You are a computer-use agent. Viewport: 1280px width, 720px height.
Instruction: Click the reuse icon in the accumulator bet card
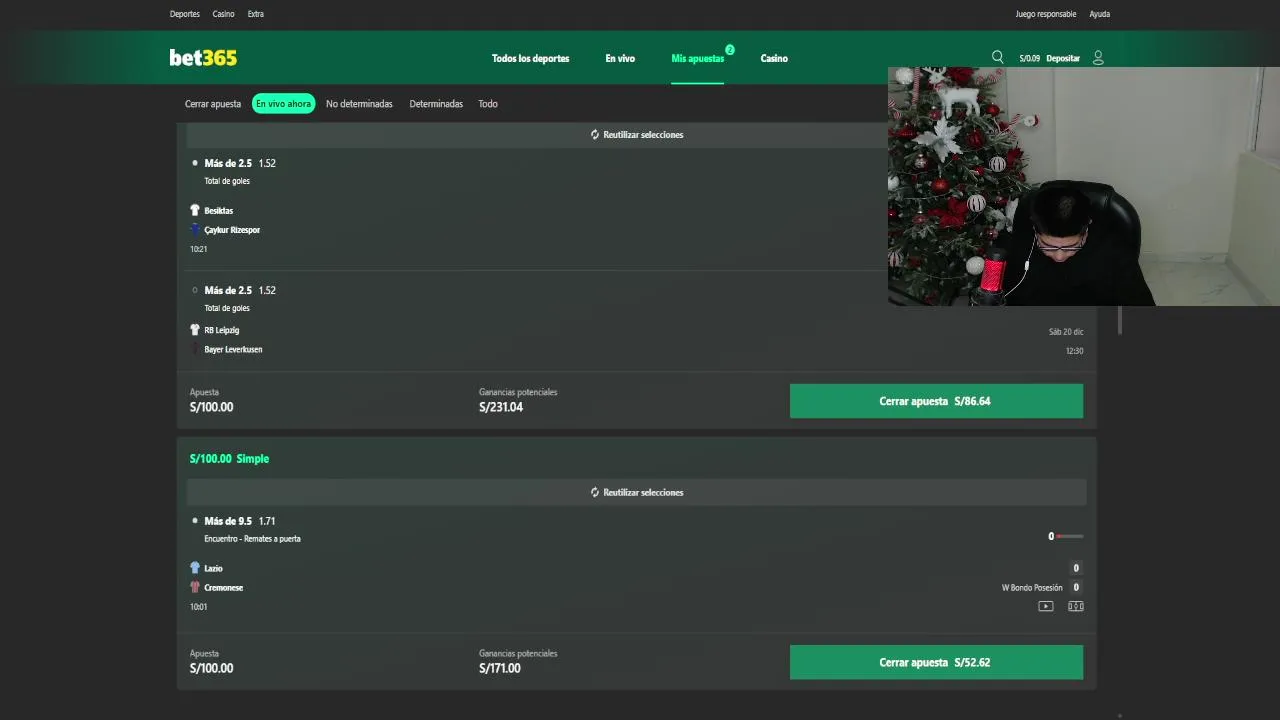point(595,134)
